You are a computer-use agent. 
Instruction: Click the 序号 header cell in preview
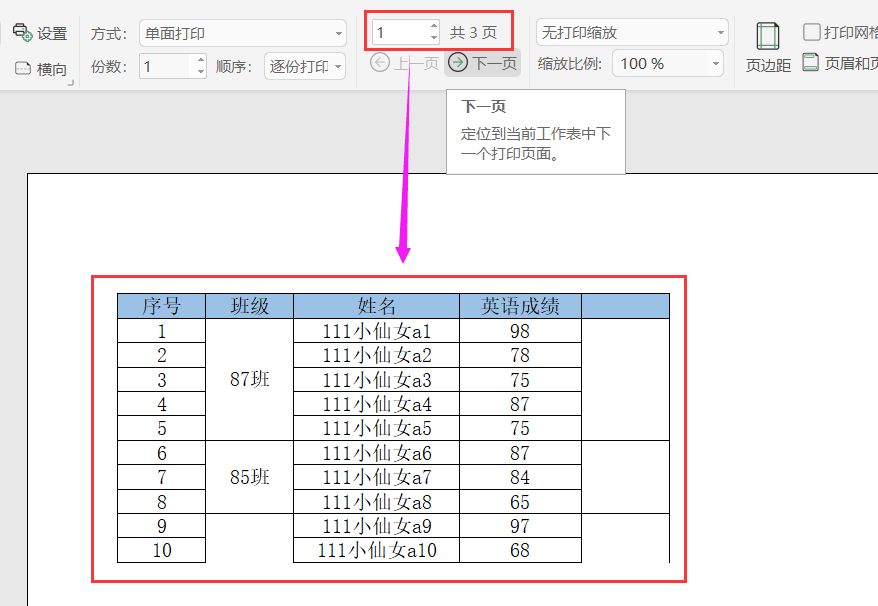coord(161,306)
